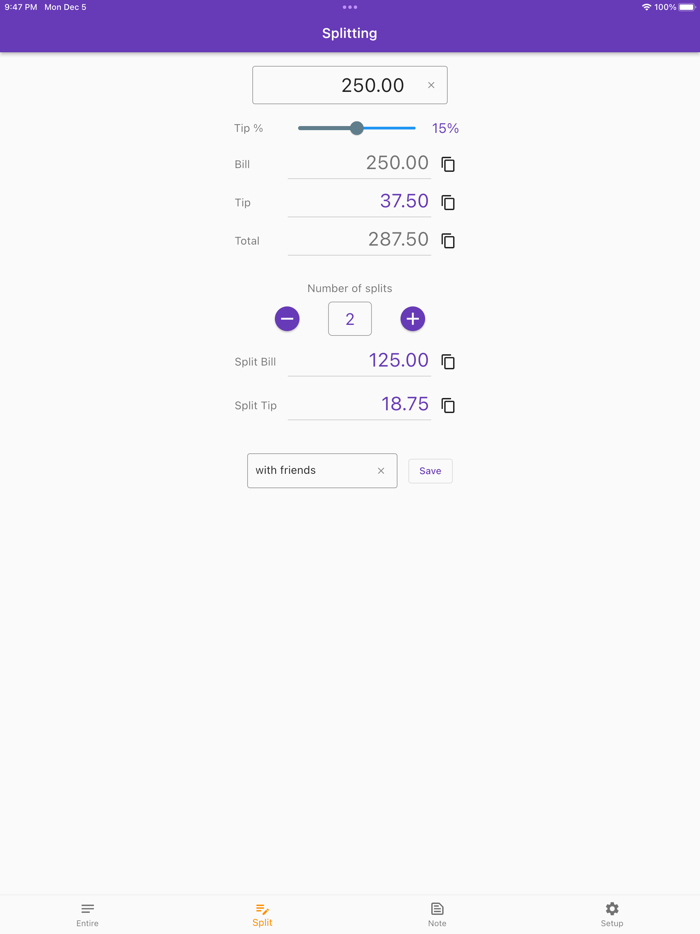Decrease Number of splits with the minus button
The height and width of the screenshot is (934, 700).
coord(287,318)
